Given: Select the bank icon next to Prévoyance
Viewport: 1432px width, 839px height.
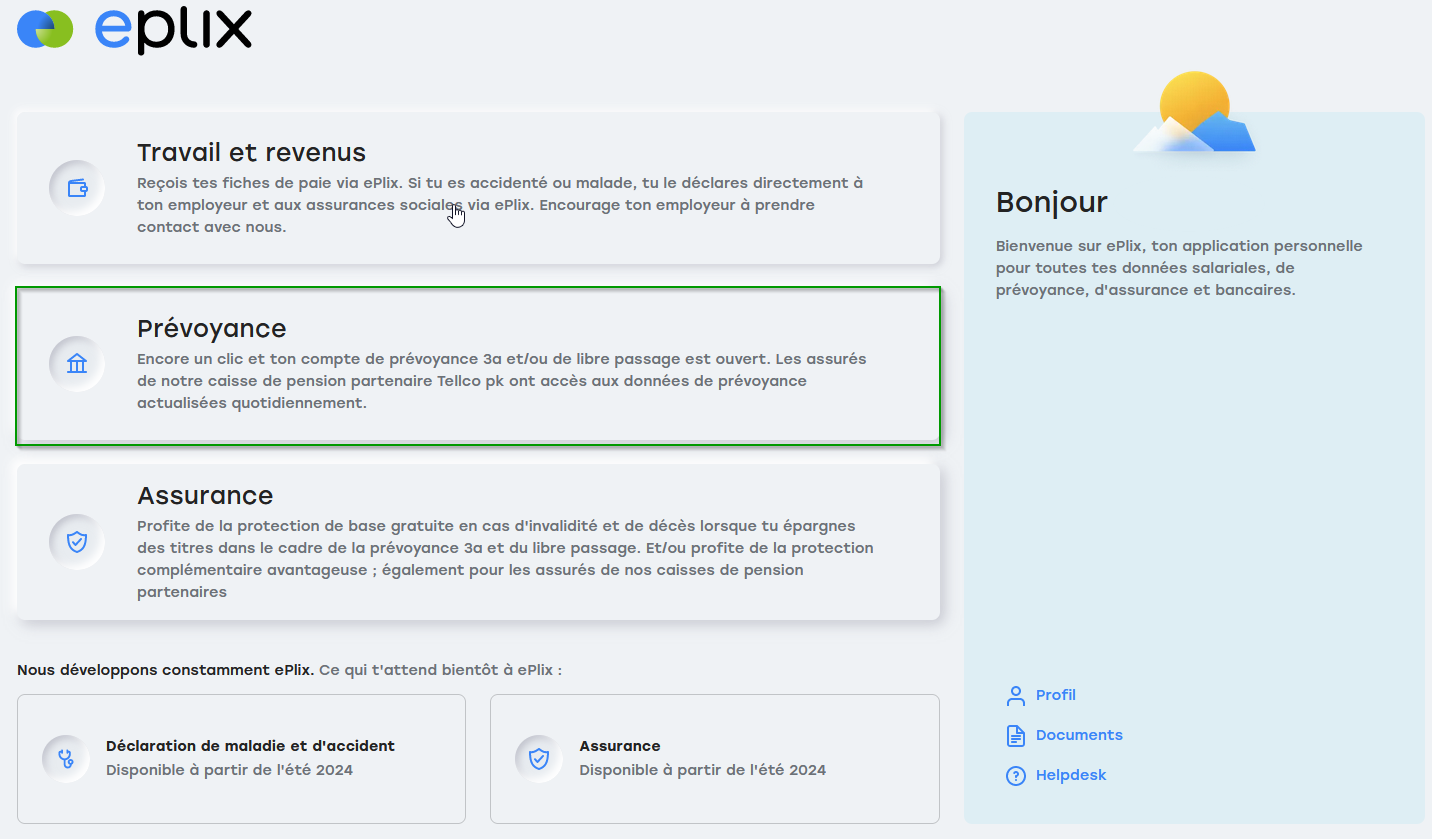Looking at the screenshot, I should click(76, 366).
